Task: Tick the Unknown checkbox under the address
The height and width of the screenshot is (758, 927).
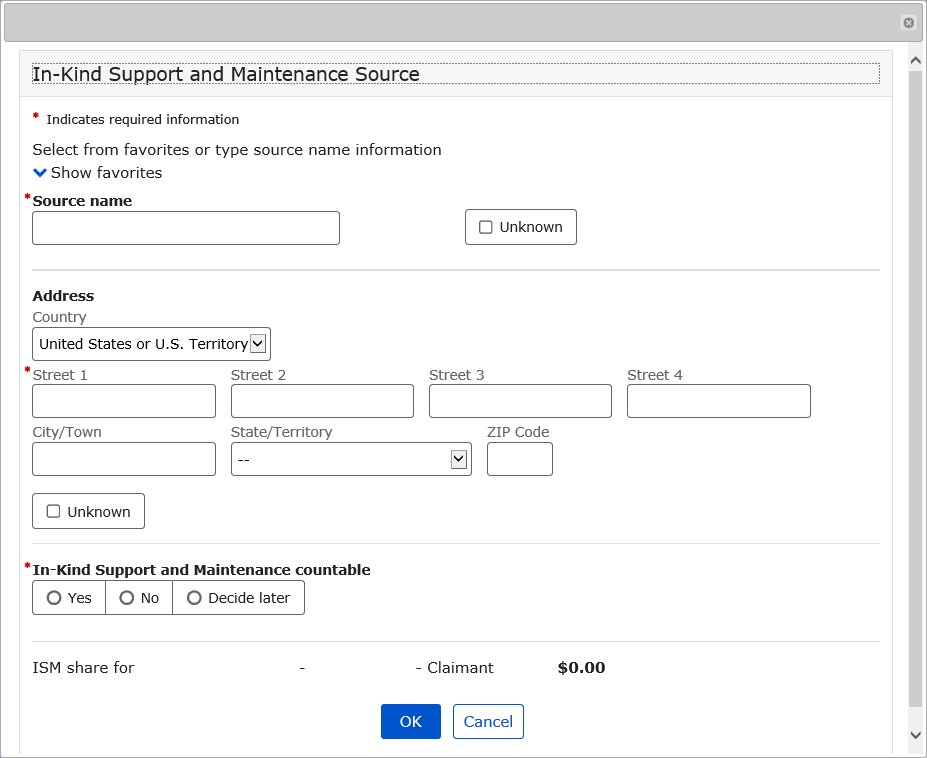Action: point(54,511)
